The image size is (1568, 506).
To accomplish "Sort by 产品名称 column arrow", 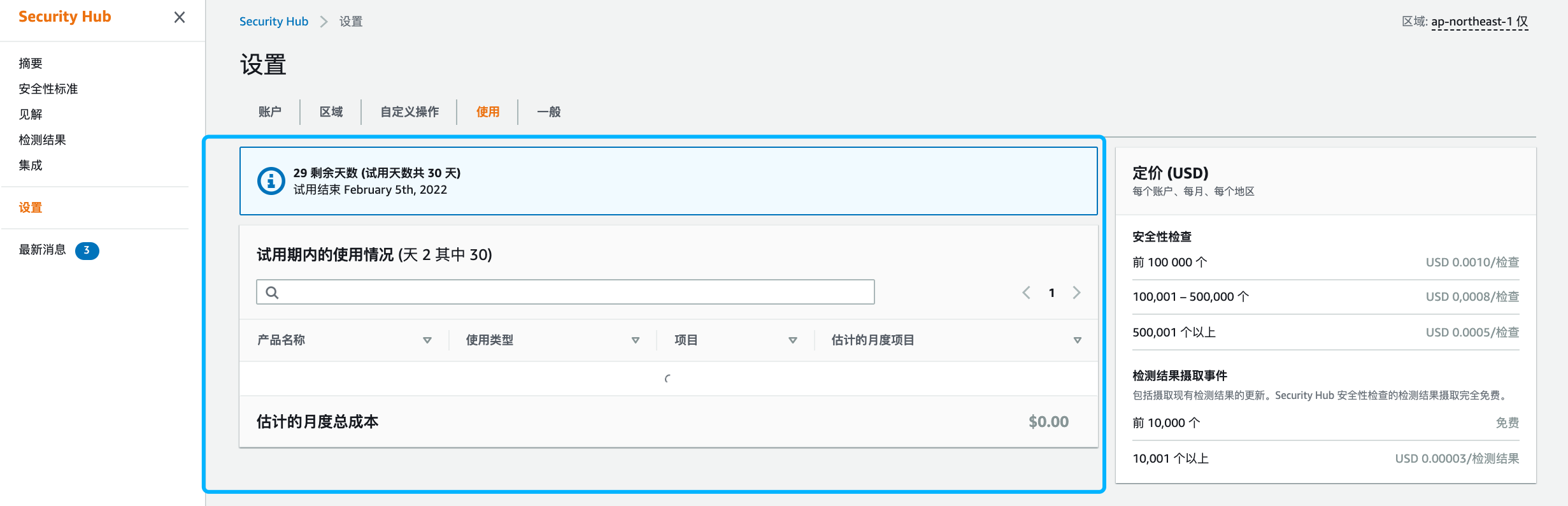I will click(x=427, y=340).
